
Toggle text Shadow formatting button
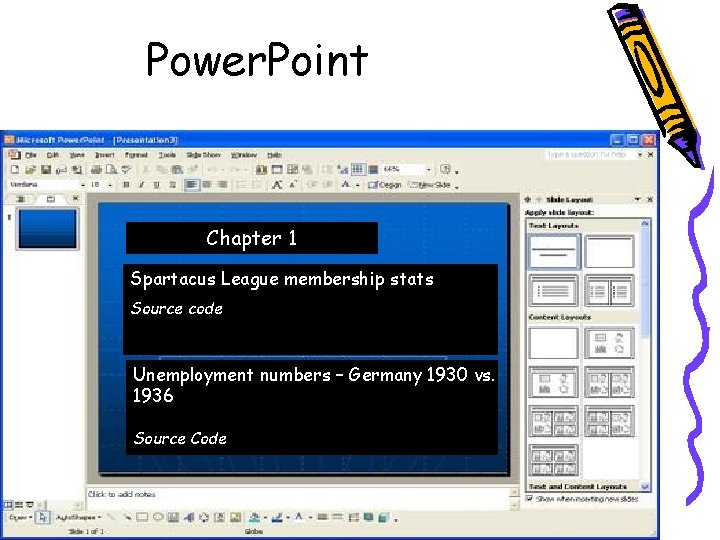pyautogui.click(x=172, y=185)
